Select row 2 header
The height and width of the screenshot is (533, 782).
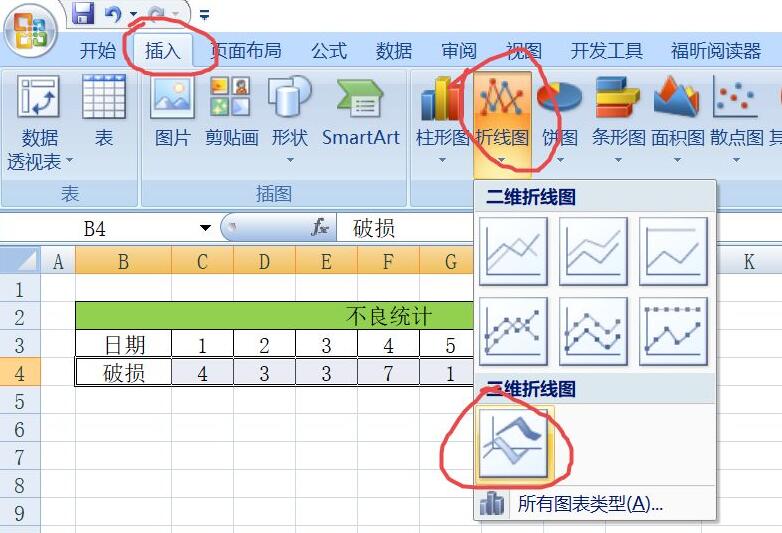coord(20,316)
